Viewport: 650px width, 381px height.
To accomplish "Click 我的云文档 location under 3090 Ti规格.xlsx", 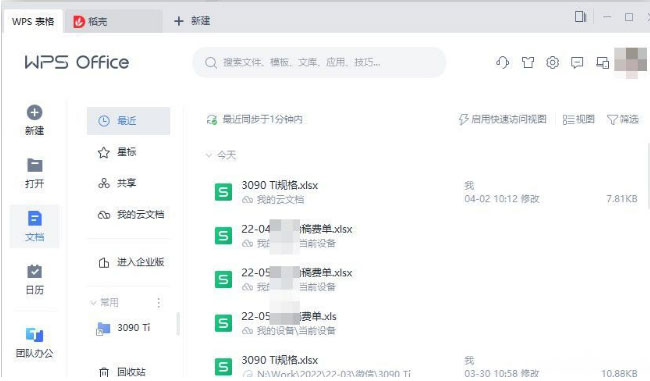I will pyautogui.click(x=280, y=200).
